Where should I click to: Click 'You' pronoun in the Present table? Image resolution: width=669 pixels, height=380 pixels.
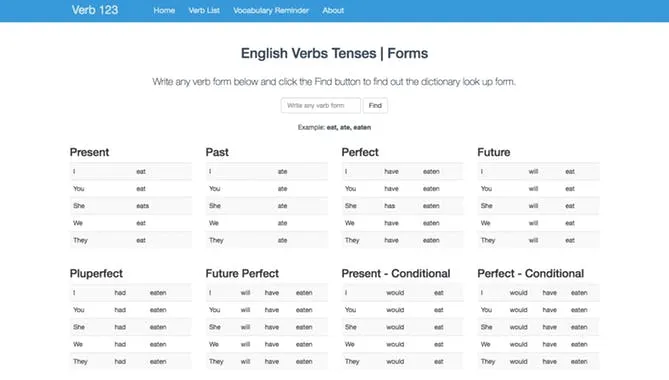coord(79,189)
